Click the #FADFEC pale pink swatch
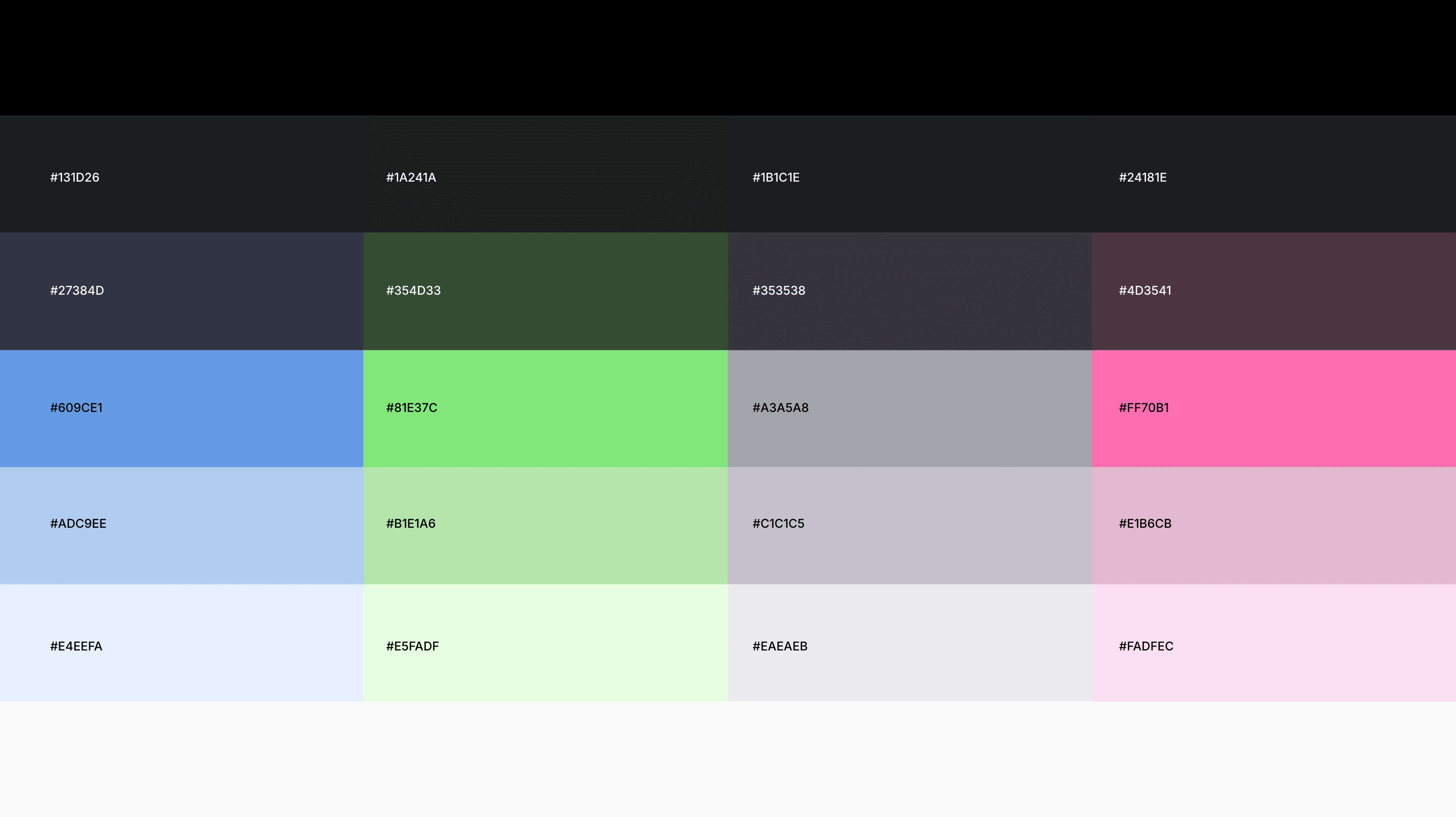 click(x=1274, y=643)
